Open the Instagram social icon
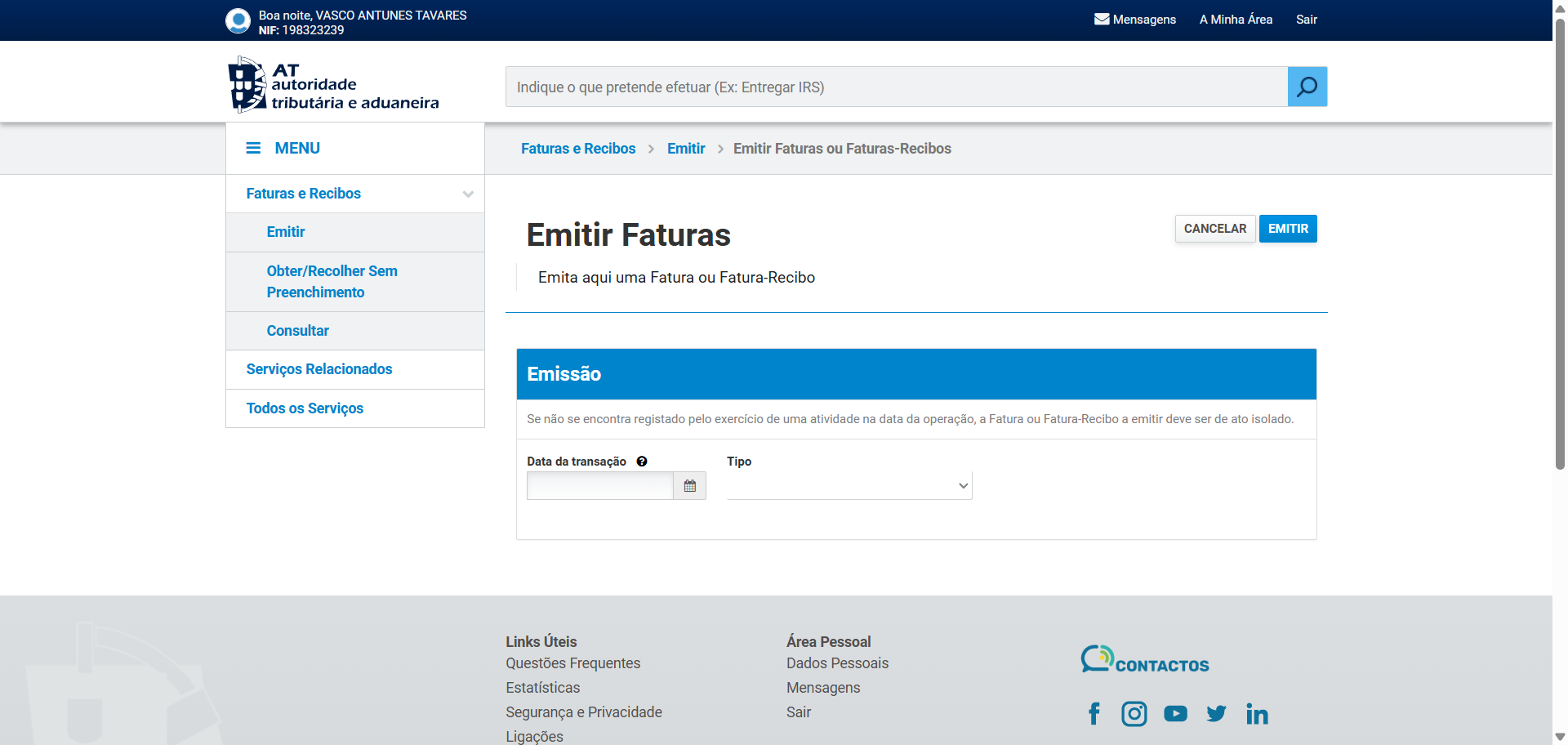This screenshot has height=745, width=1568. (x=1134, y=714)
